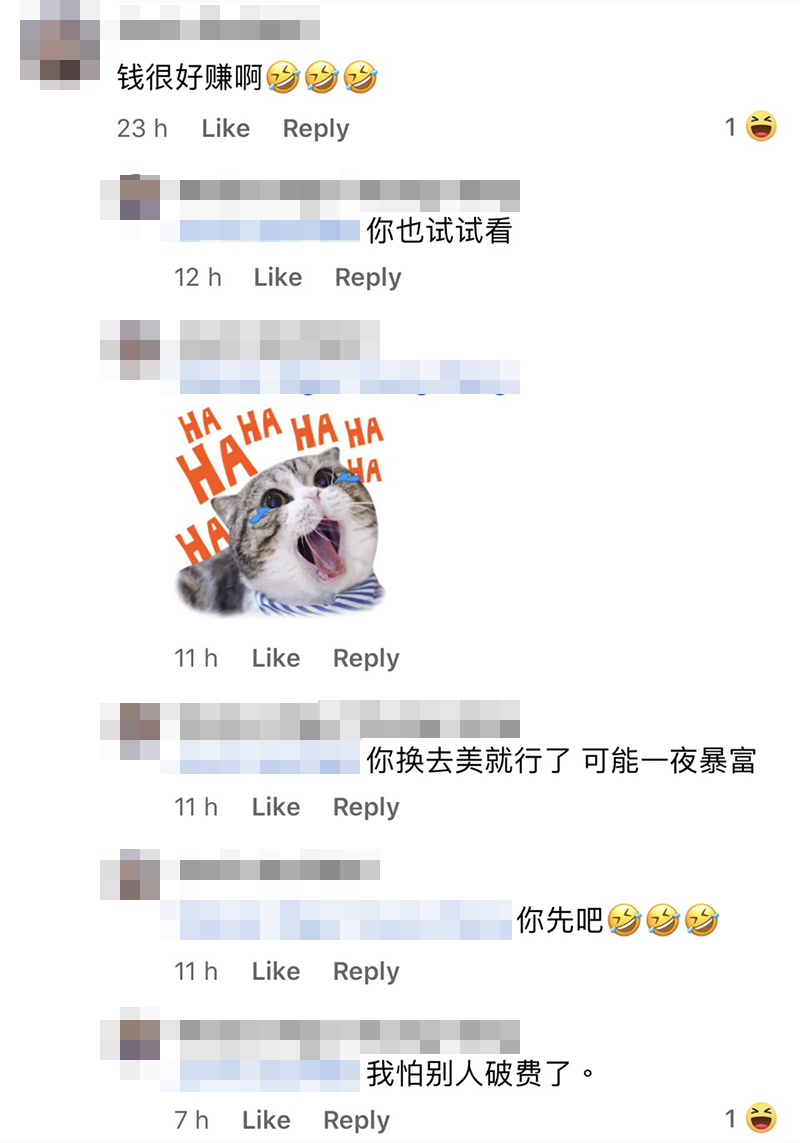The image size is (800, 1143).
Task: Open avatar of cat sticker commenter
Action: (x=130, y=350)
